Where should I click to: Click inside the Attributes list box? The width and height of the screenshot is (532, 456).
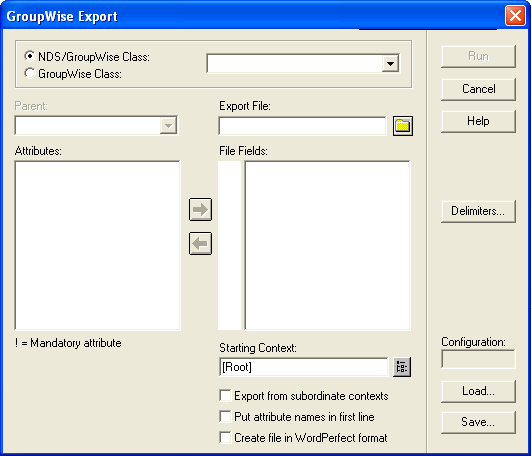(x=98, y=245)
